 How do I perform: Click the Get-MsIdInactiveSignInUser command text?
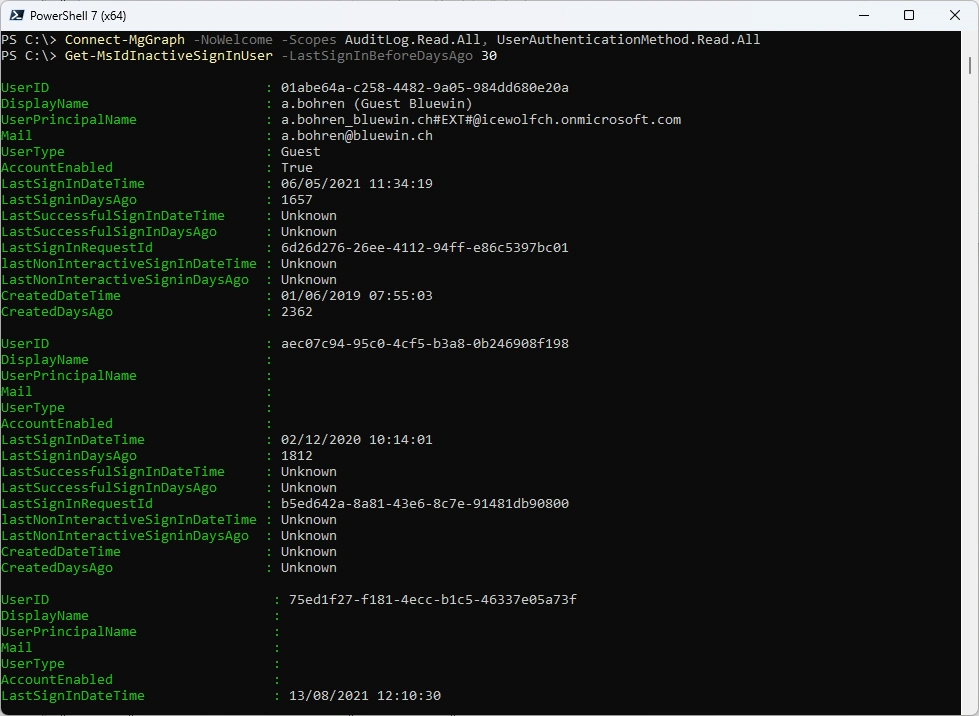coord(168,56)
